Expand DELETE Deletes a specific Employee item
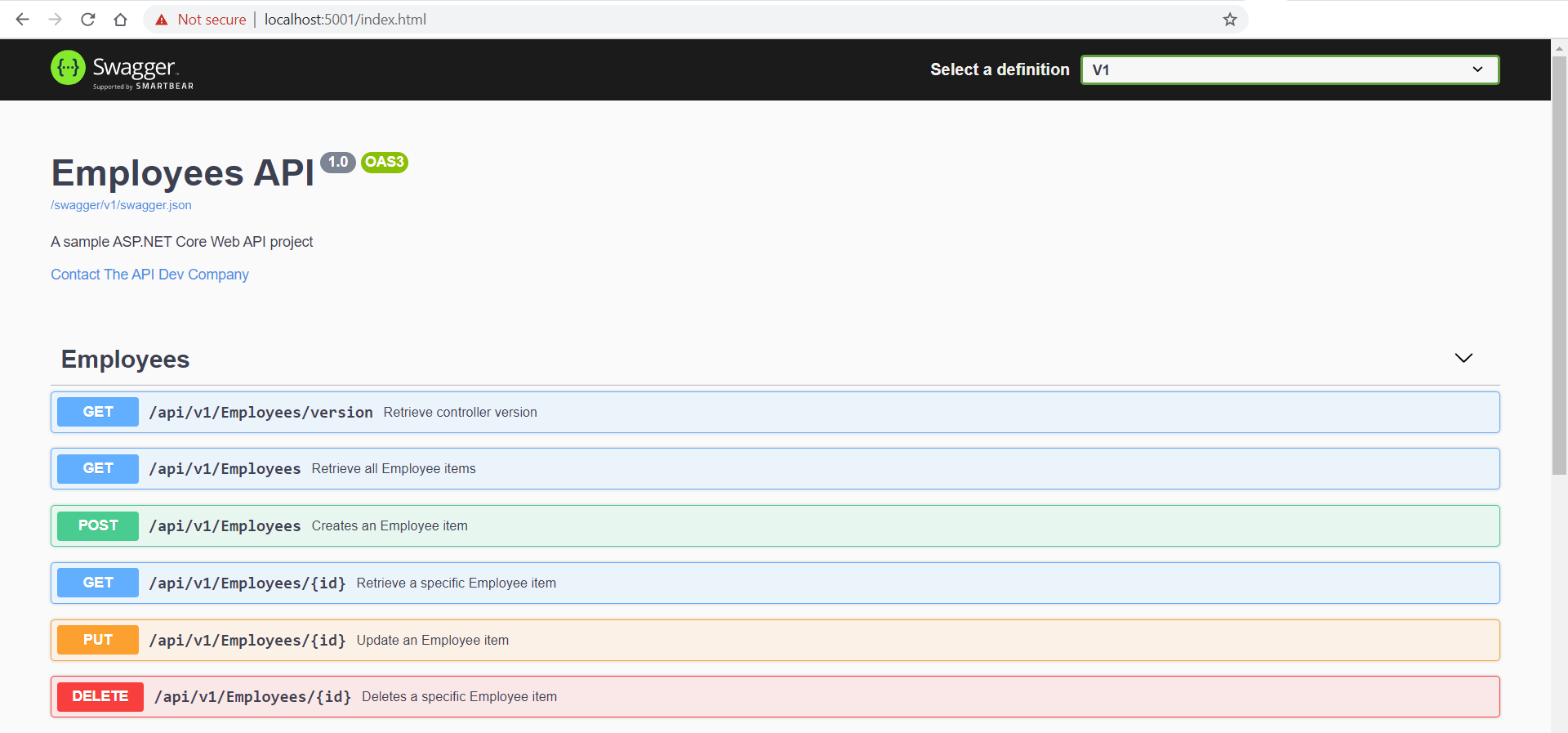 pyautogui.click(x=775, y=696)
